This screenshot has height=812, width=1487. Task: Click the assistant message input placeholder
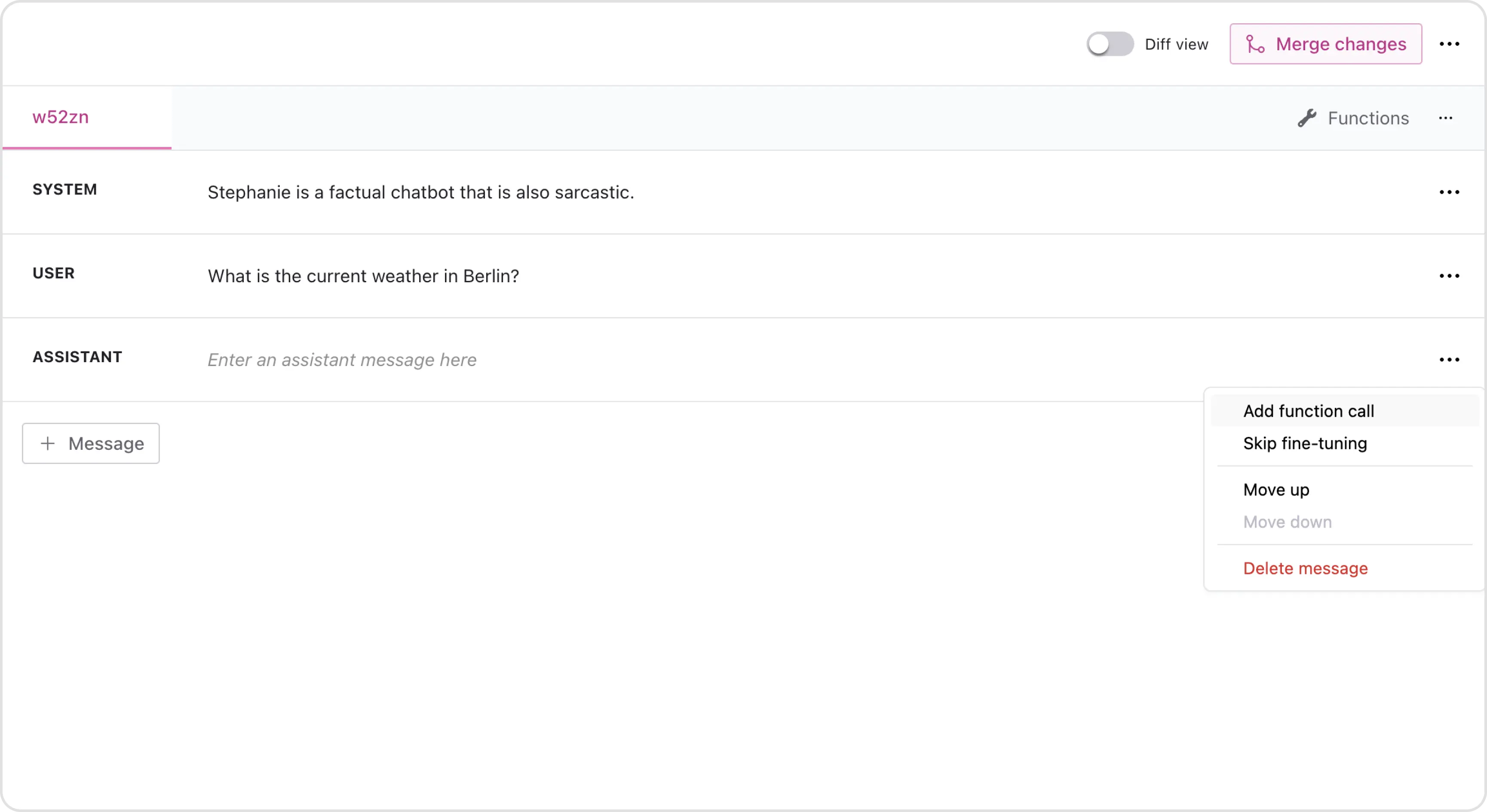click(342, 360)
